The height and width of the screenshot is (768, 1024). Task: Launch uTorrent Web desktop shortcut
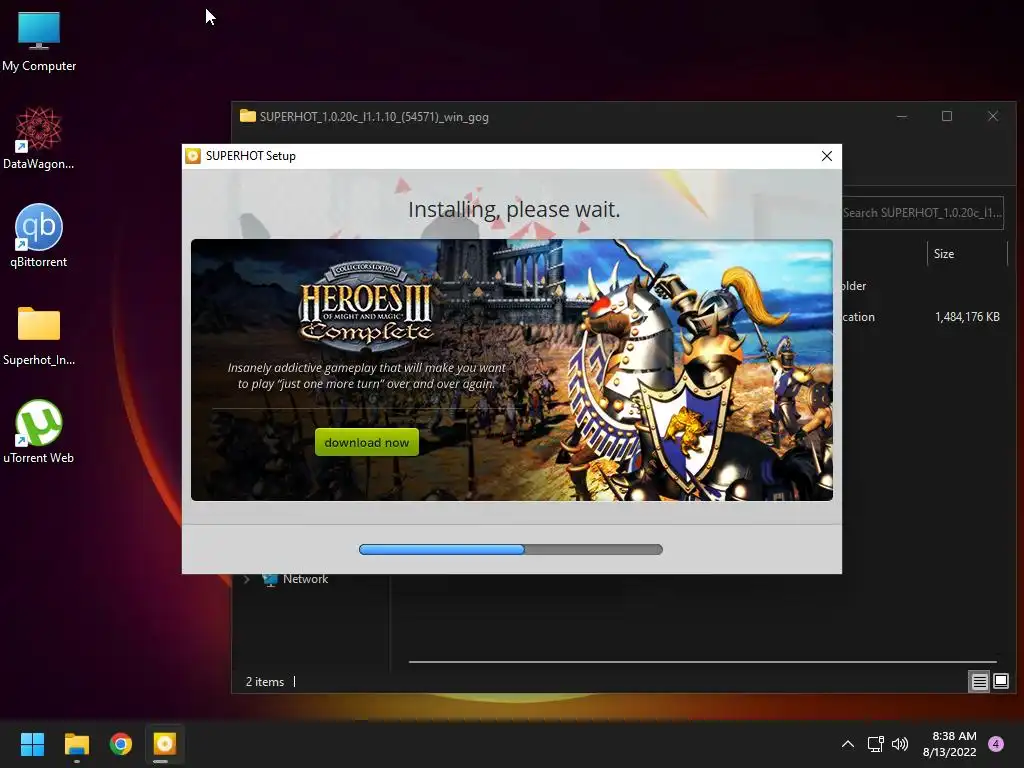click(x=39, y=432)
